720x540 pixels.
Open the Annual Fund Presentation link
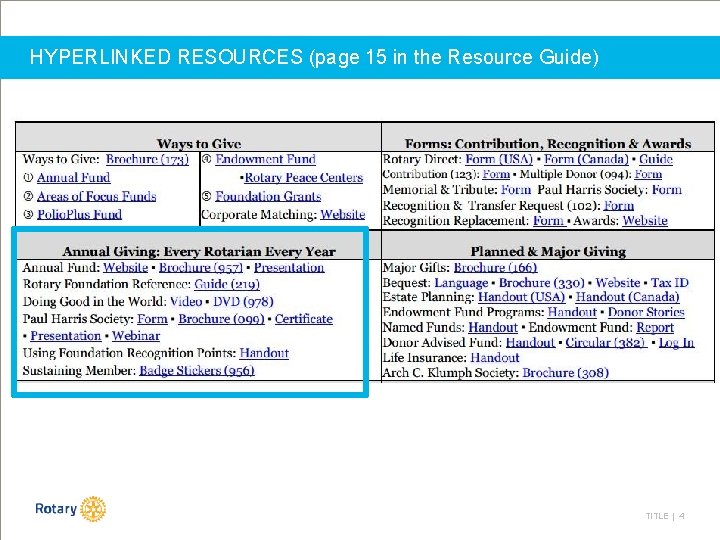(289, 268)
